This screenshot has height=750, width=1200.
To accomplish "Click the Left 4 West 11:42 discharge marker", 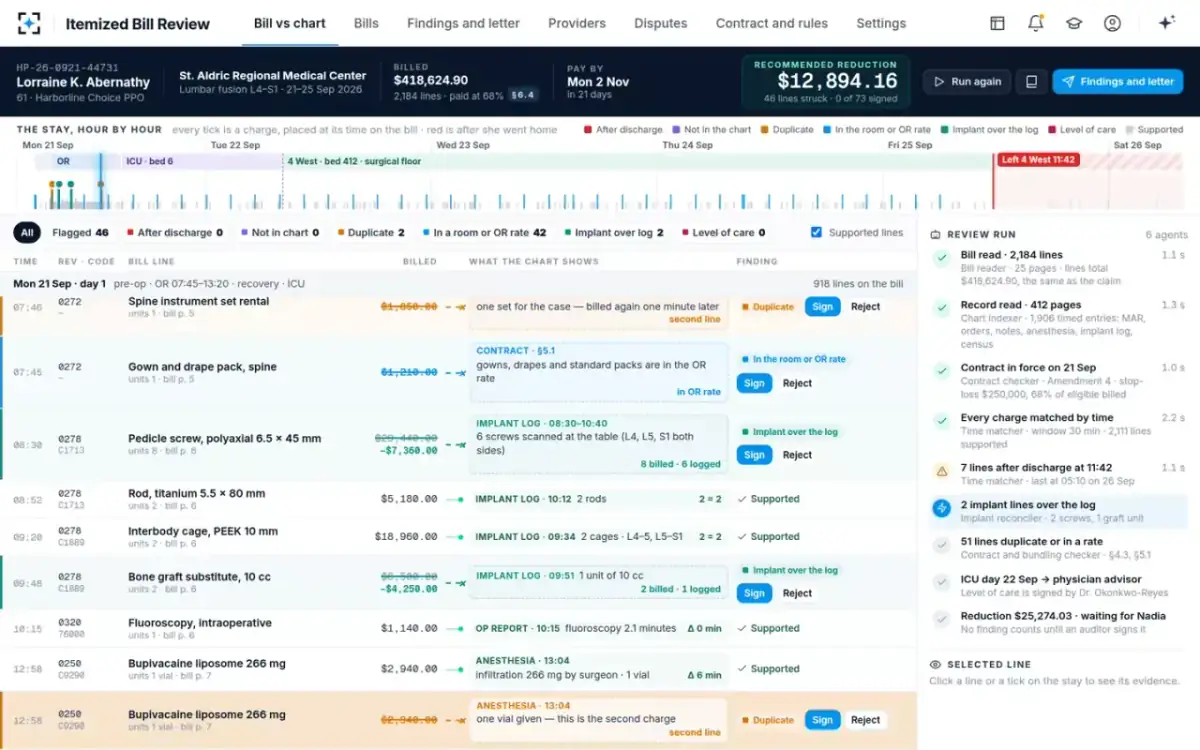I will coord(1038,160).
